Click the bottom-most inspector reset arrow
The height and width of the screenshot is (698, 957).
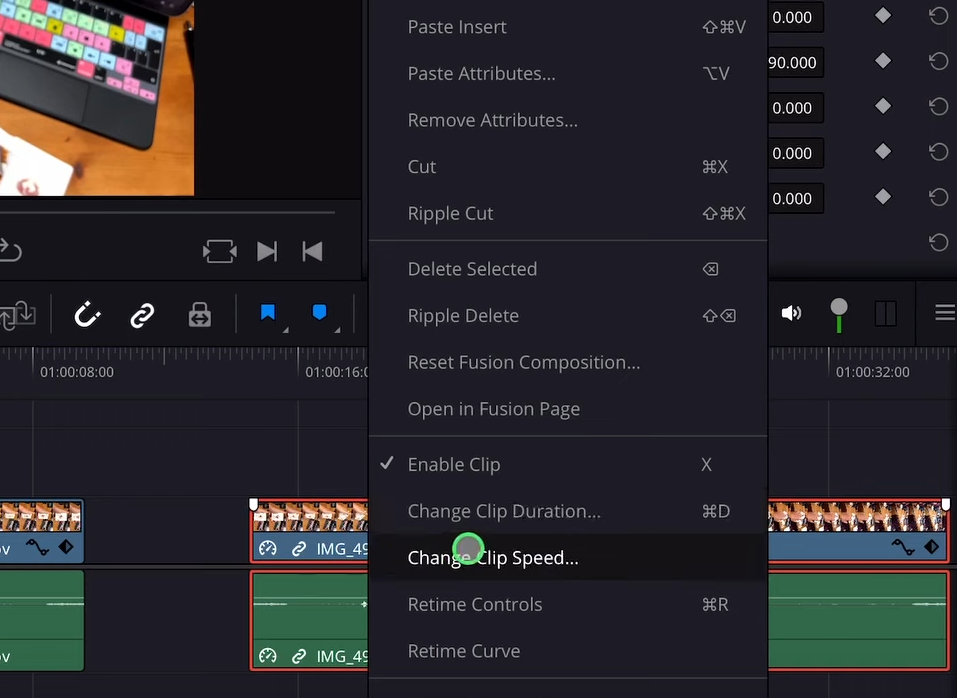click(938, 242)
